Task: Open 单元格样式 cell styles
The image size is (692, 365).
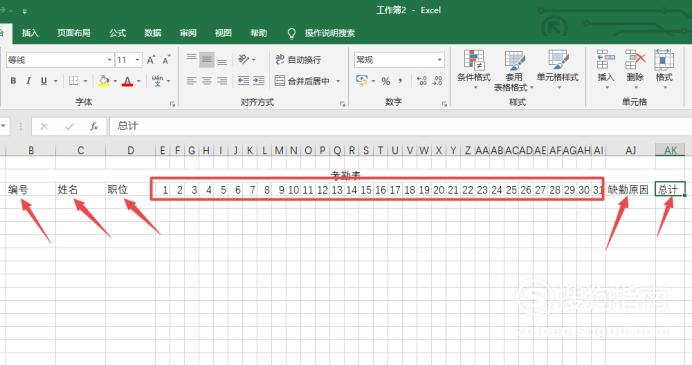Action: coord(557,70)
